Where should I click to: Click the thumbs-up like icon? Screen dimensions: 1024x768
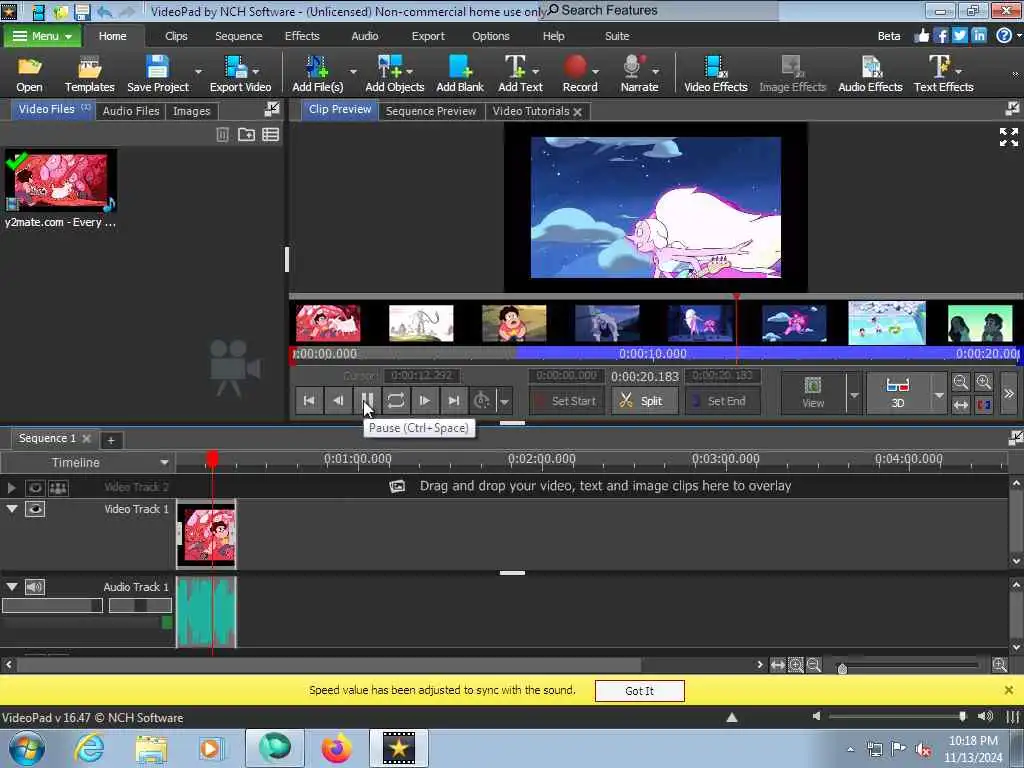(921, 35)
